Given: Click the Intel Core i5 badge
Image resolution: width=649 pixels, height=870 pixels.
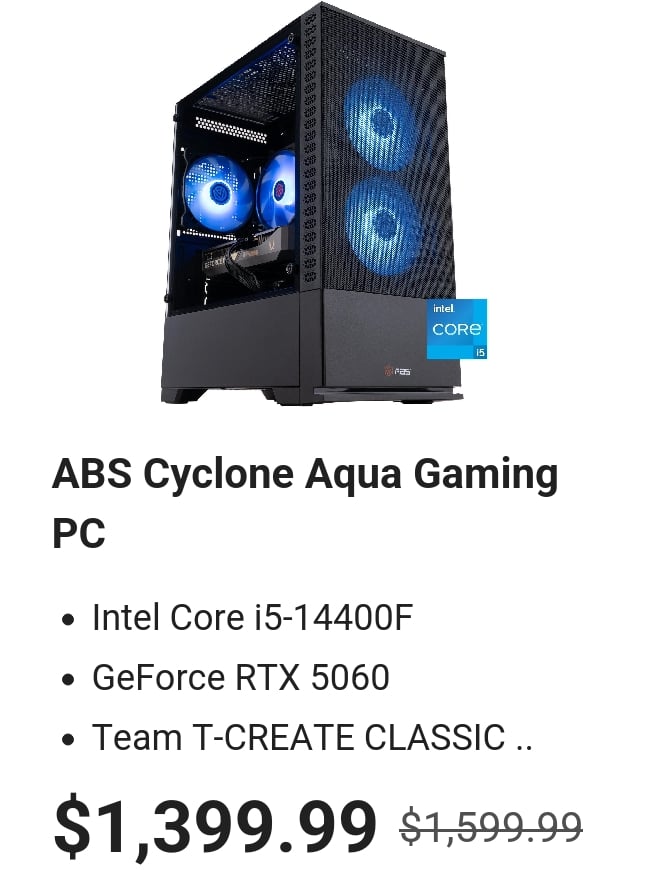Looking at the screenshot, I should (457, 328).
